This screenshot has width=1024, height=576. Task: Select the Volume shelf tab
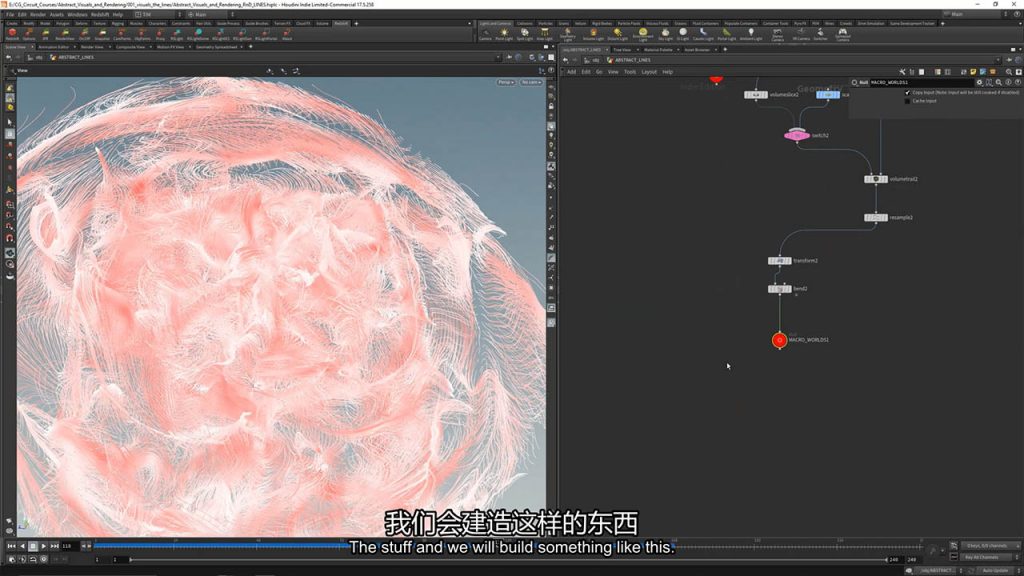click(322, 24)
